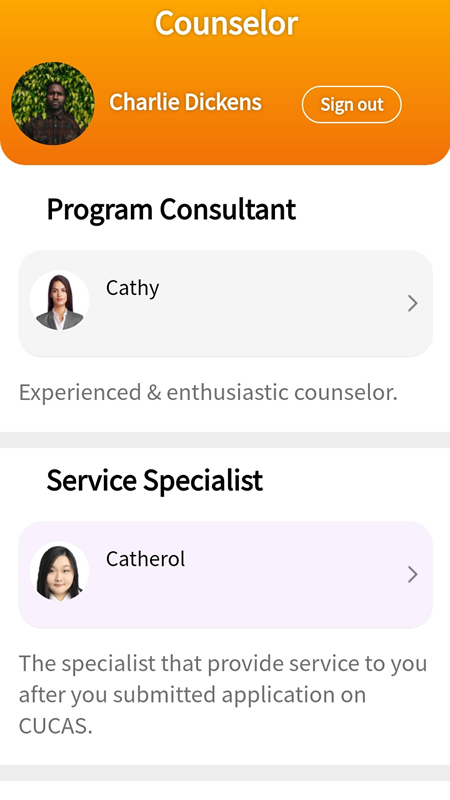This screenshot has width=450, height=800.
Task: Open the Cathy consultant card
Action: pyautogui.click(x=226, y=303)
